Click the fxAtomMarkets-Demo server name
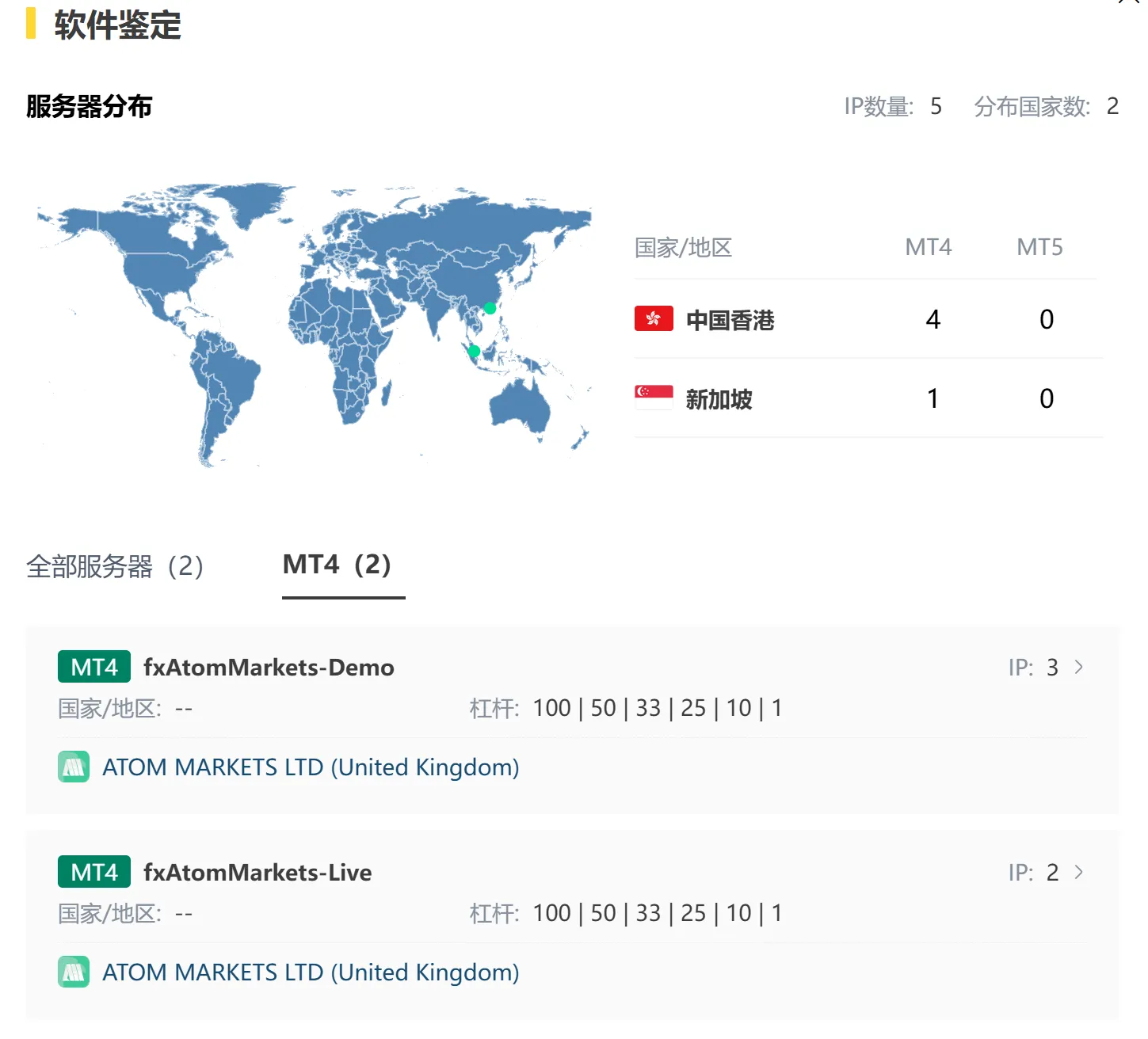1148x1039 pixels. (269, 667)
